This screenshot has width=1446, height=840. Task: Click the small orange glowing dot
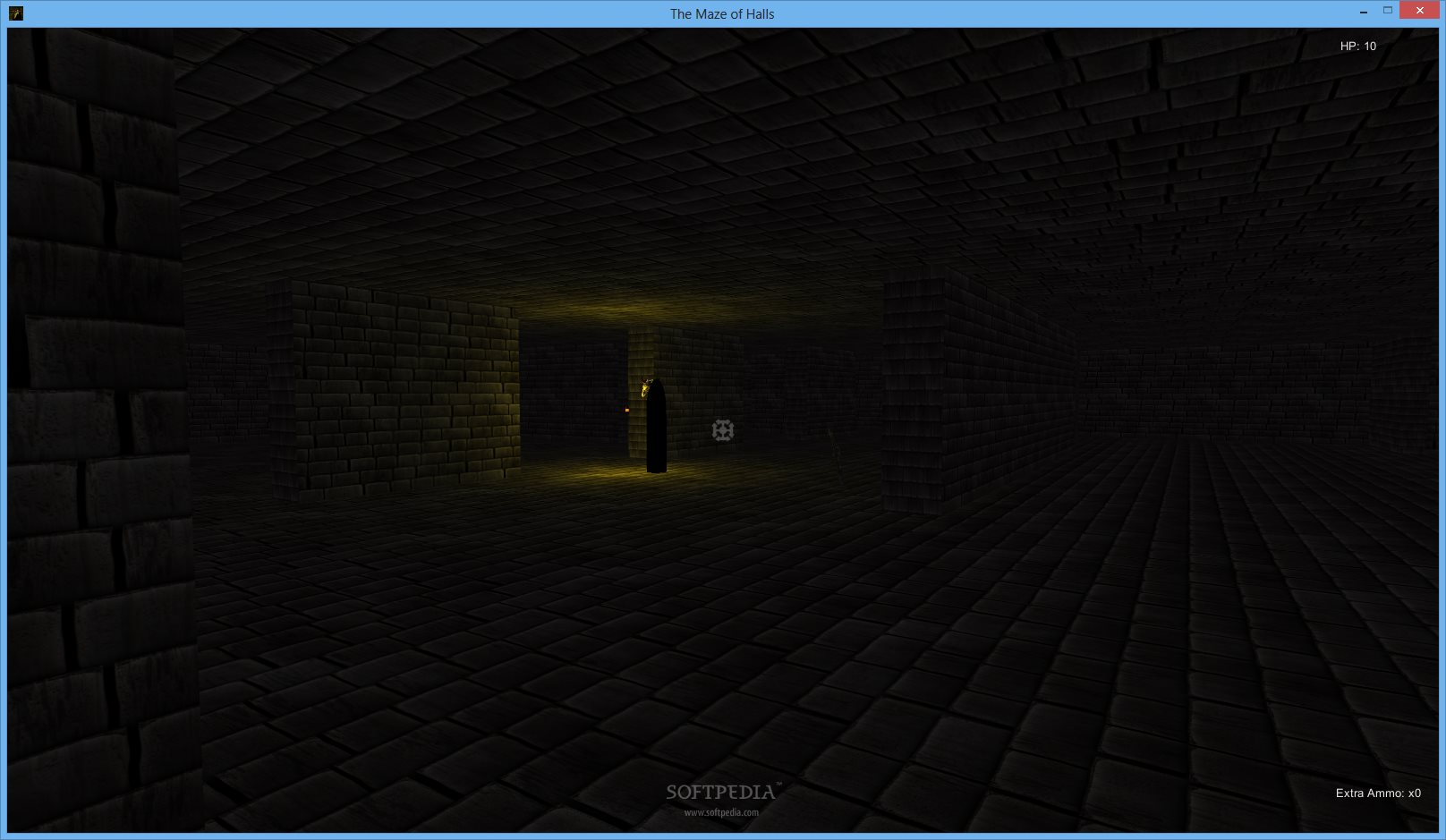[x=627, y=410]
